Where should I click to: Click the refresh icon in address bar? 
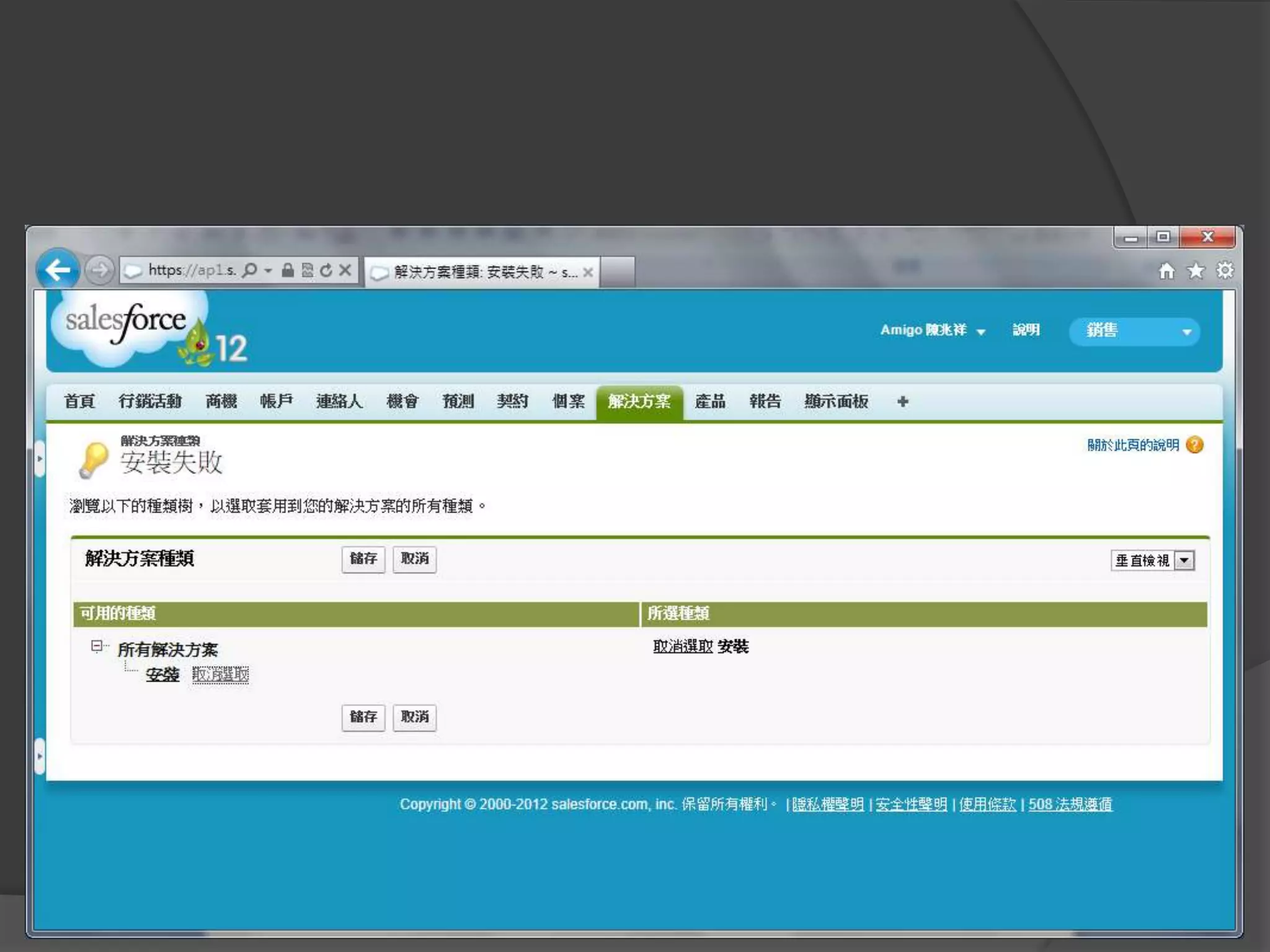pyautogui.click(x=326, y=270)
